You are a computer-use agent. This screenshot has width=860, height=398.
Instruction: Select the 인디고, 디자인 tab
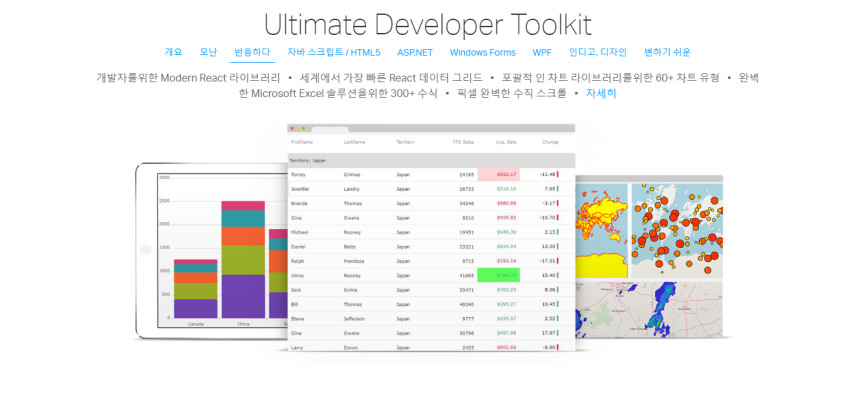coord(598,53)
